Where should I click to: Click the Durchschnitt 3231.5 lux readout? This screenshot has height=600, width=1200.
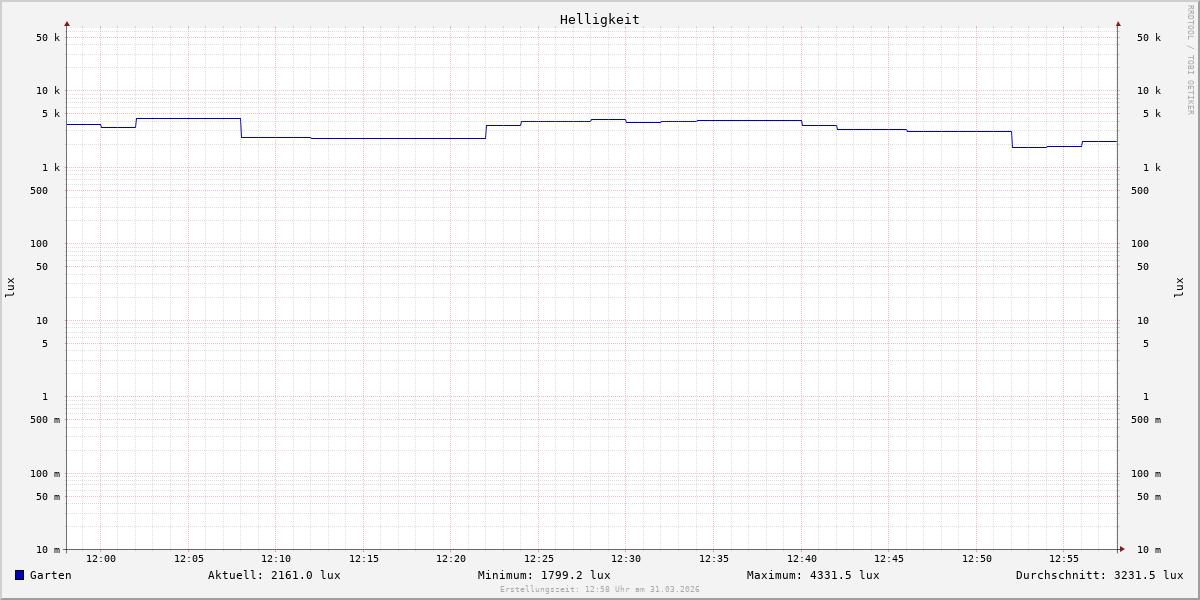pyautogui.click(x=1099, y=575)
